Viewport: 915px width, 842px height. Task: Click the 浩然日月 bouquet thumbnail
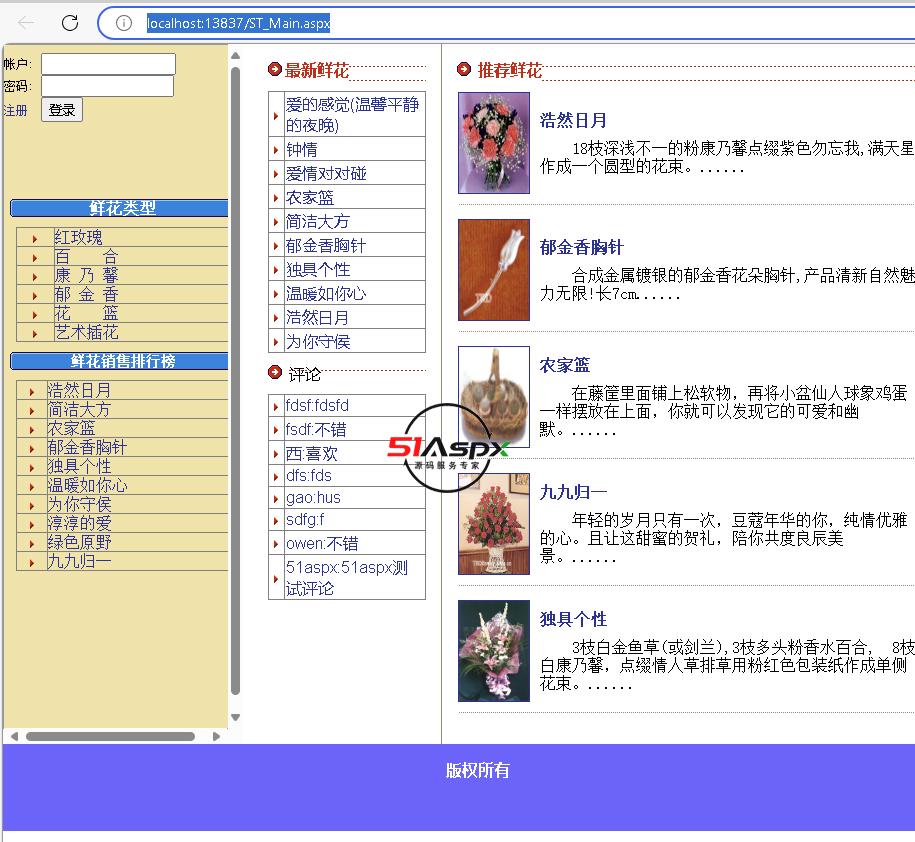point(494,142)
